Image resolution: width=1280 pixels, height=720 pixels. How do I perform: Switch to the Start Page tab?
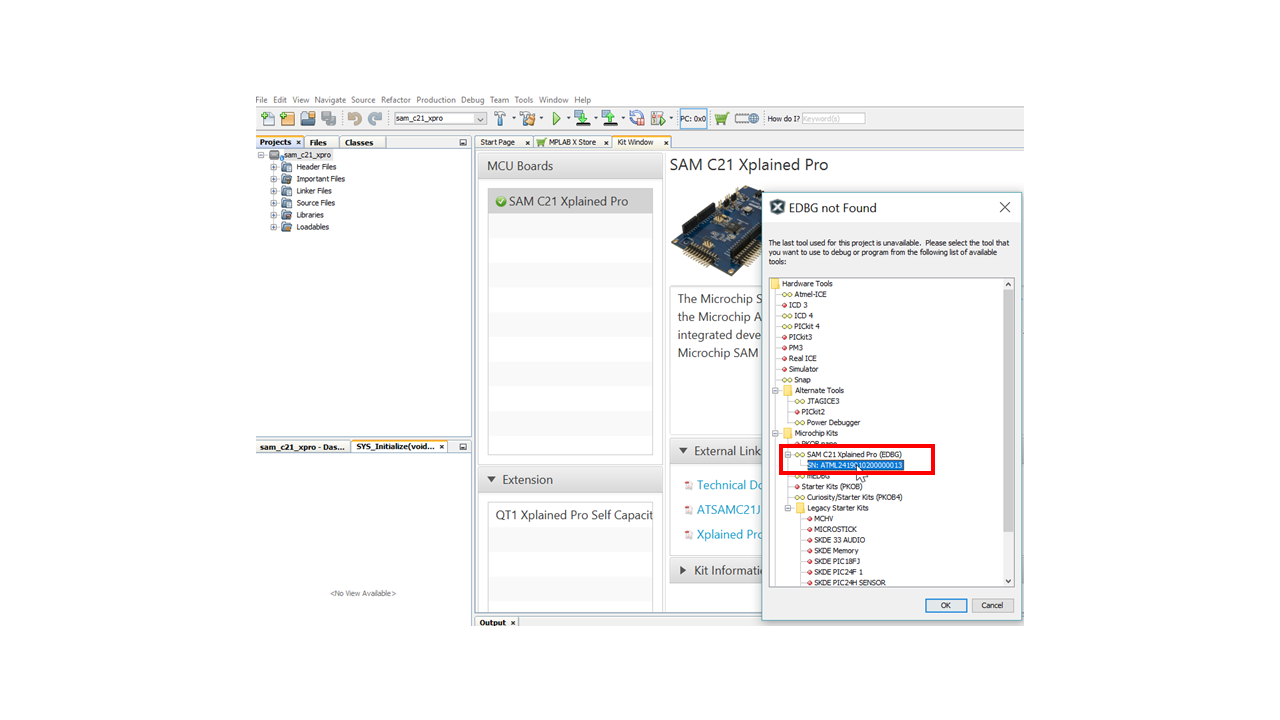498,142
